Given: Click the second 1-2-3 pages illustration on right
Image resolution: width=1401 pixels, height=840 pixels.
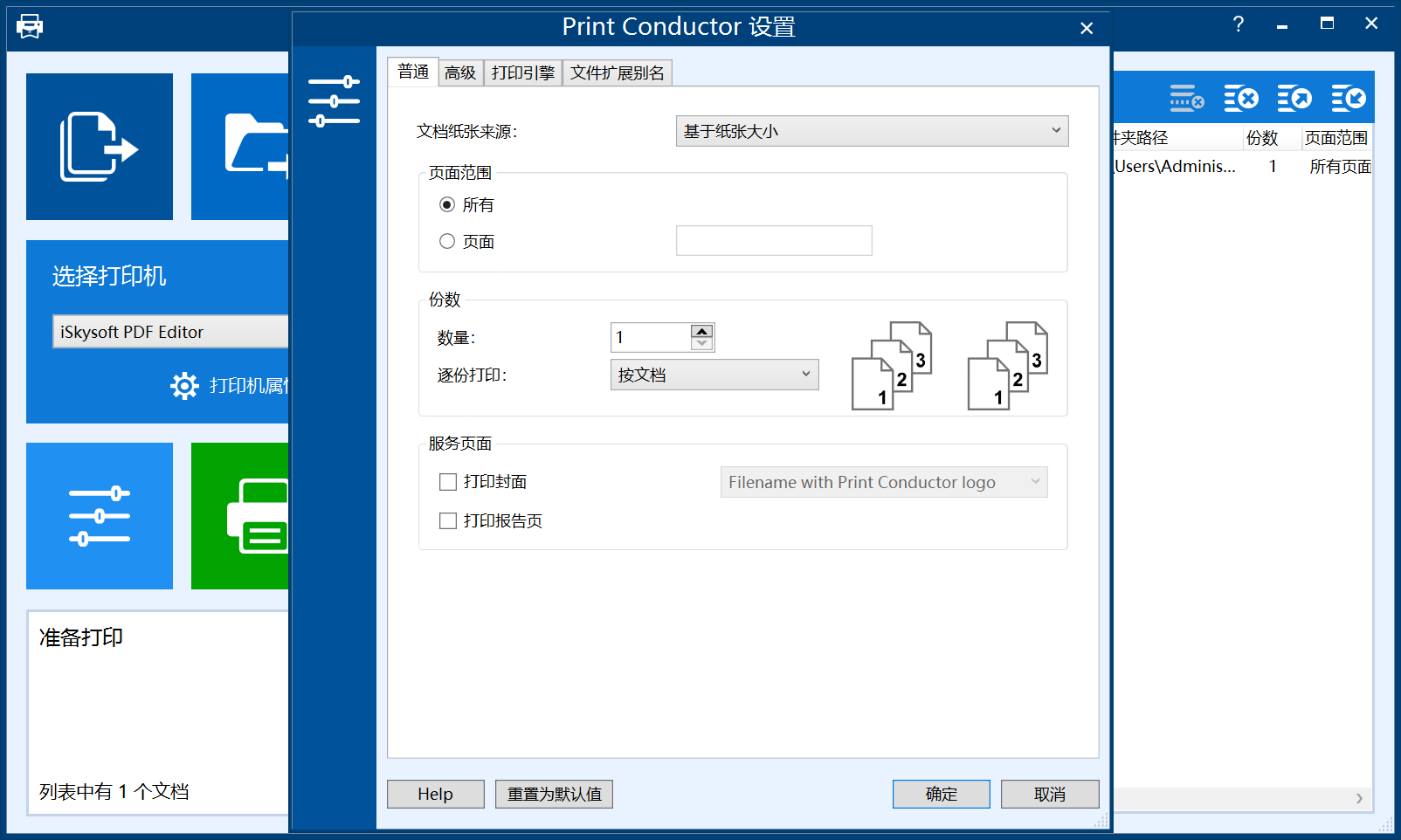Looking at the screenshot, I should [1008, 365].
